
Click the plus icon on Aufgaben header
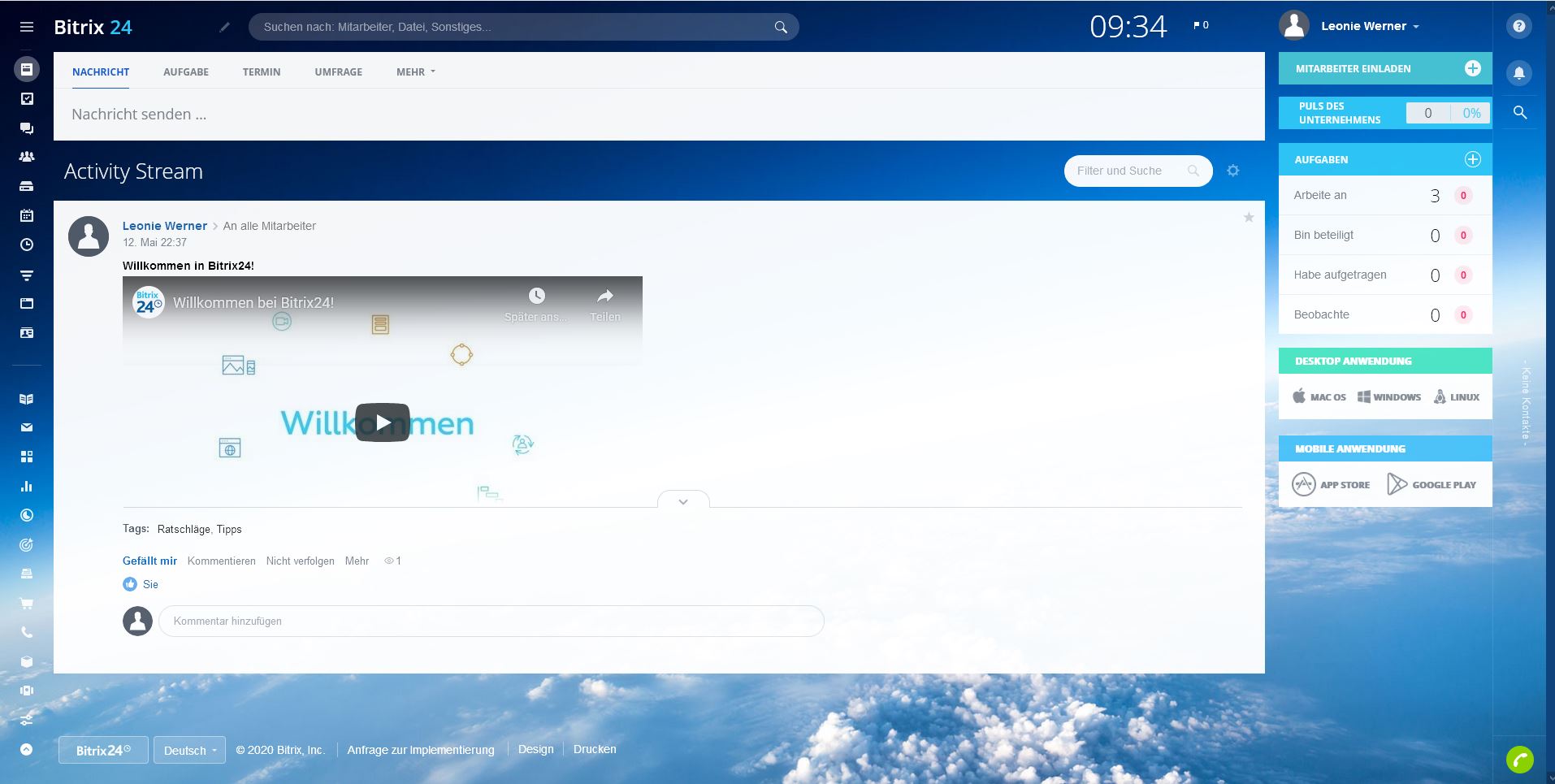tap(1472, 159)
